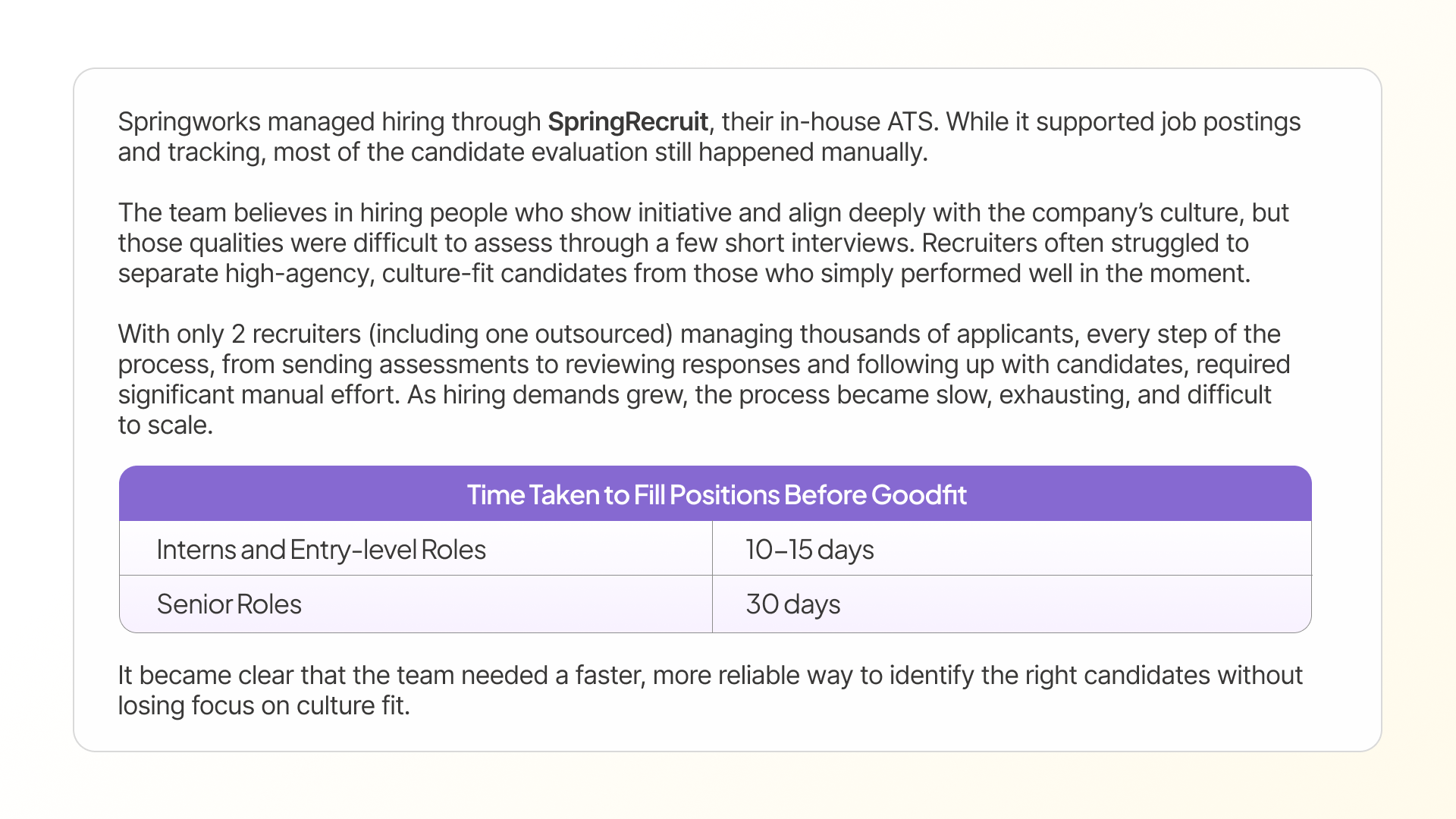The width and height of the screenshot is (1456, 819).
Task: Click the 10–15 days cell
Action: pos(1012,549)
